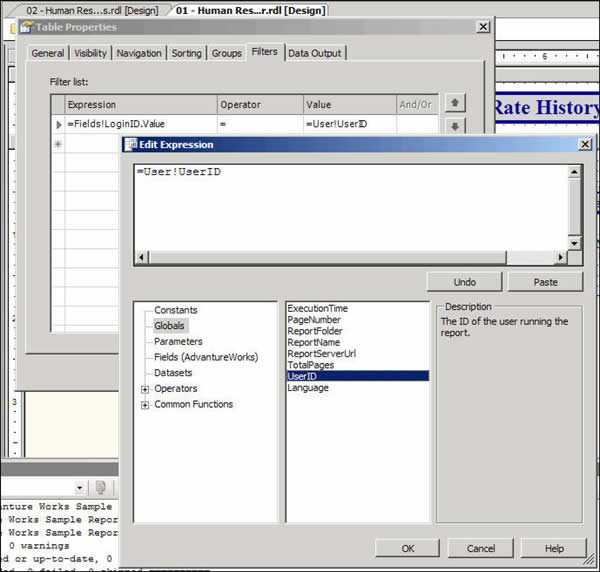600x572 pixels.
Task: Close the Table Properties dialog
Action: (x=483, y=27)
